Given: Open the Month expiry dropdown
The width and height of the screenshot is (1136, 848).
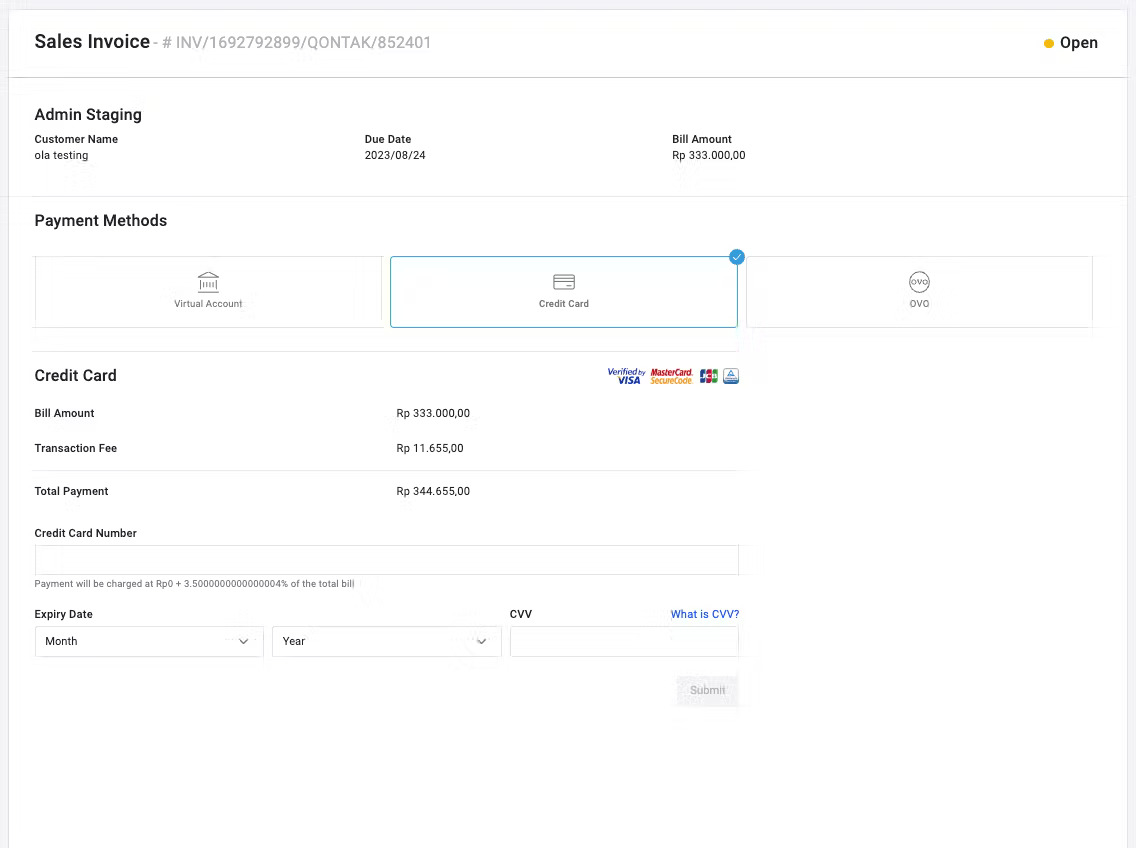Looking at the screenshot, I should coord(148,641).
